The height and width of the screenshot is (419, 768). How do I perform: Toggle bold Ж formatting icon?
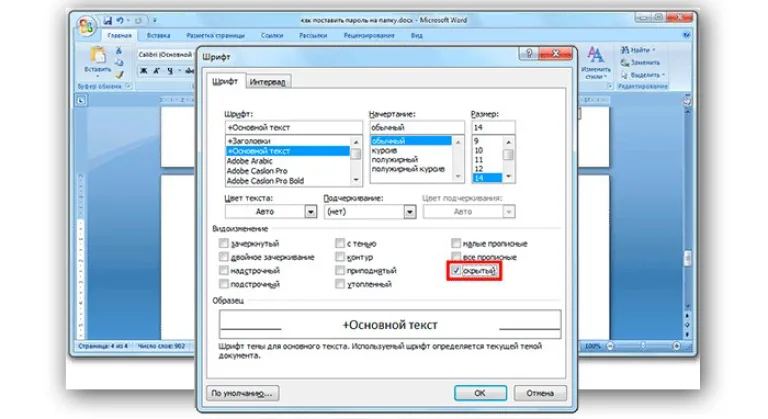pyautogui.click(x=144, y=71)
